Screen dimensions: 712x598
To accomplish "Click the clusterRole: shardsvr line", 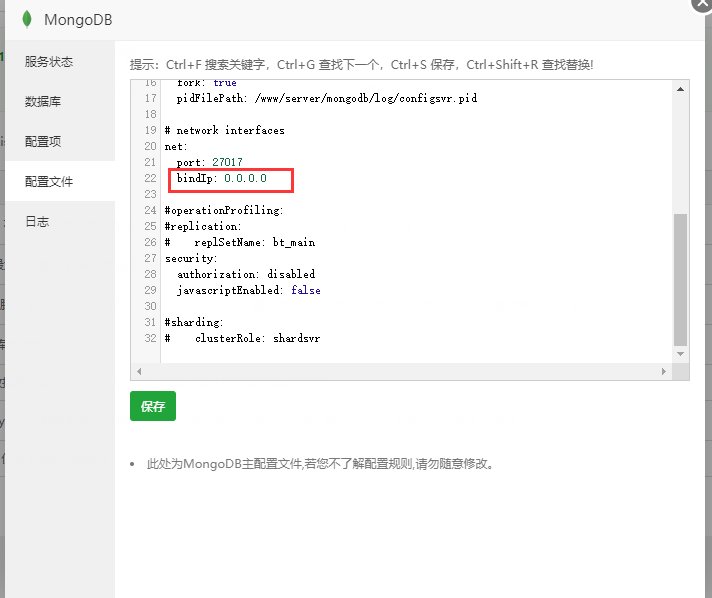I will 242,338.
